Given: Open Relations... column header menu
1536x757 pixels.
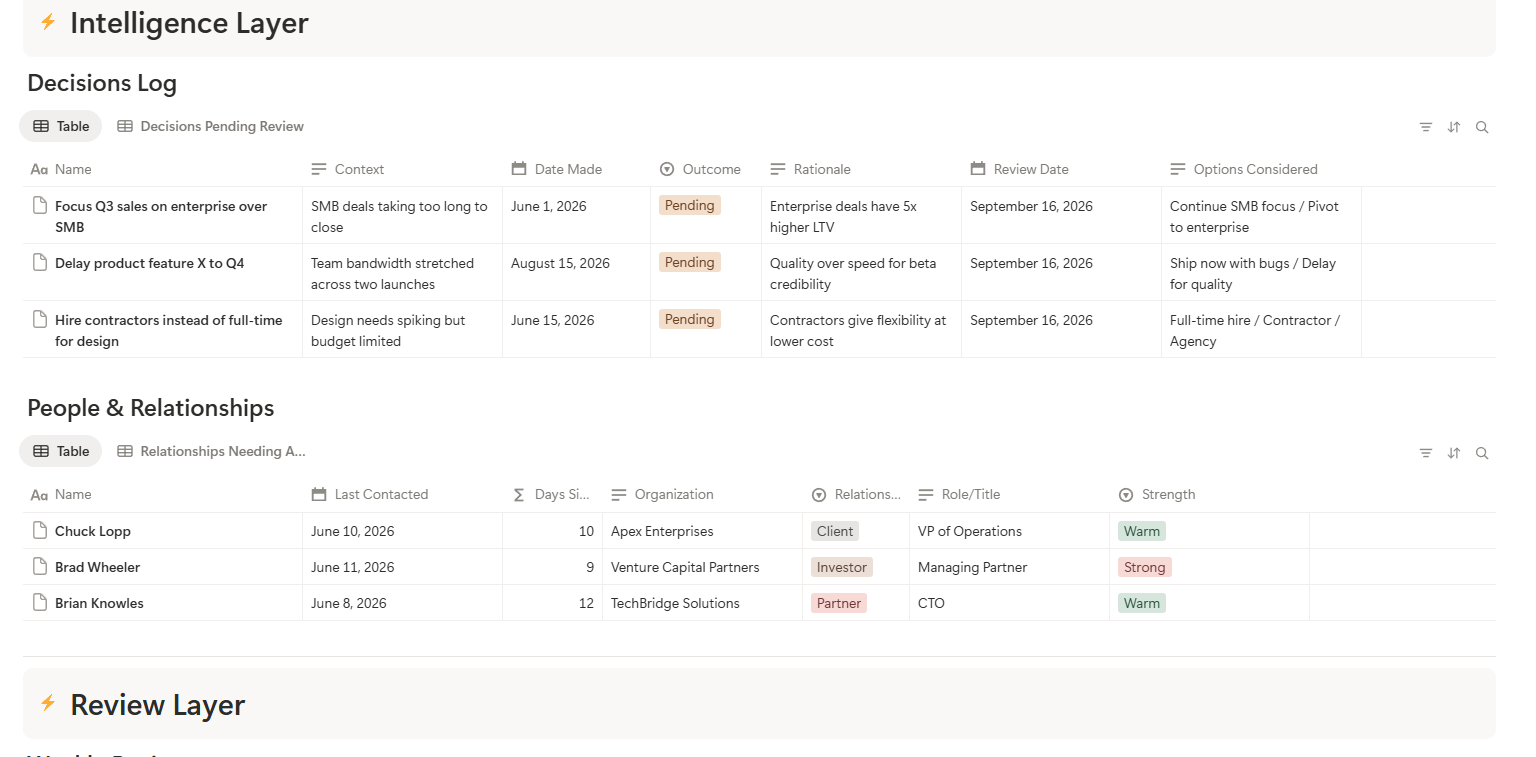Looking at the screenshot, I should point(856,494).
